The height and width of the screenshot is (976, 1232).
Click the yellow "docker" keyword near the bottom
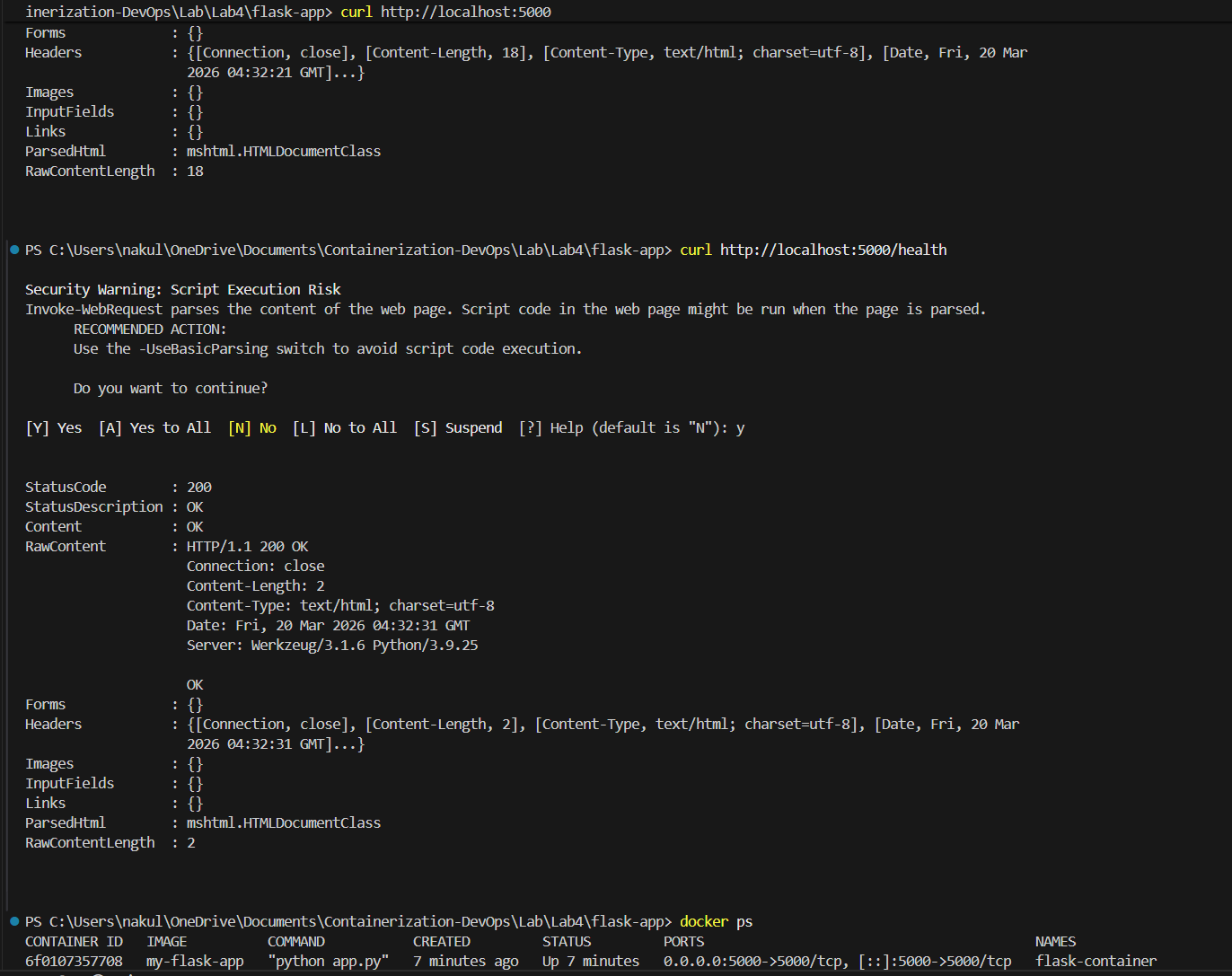703,921
